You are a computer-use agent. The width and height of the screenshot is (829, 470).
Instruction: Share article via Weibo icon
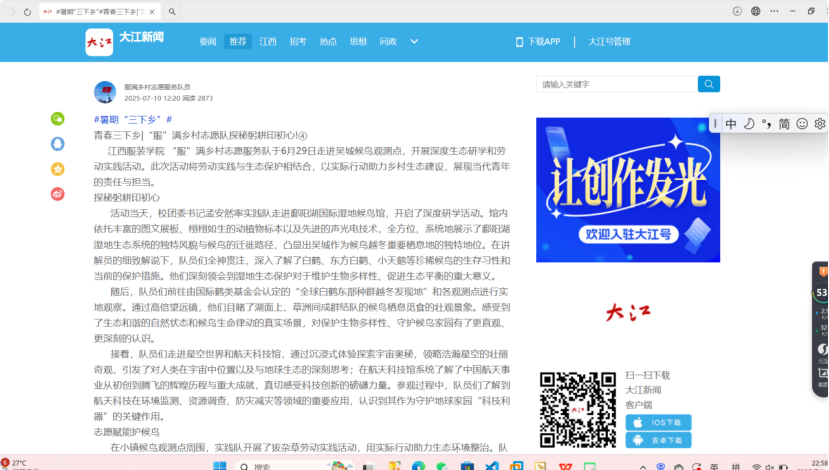[x=58, y=193]
